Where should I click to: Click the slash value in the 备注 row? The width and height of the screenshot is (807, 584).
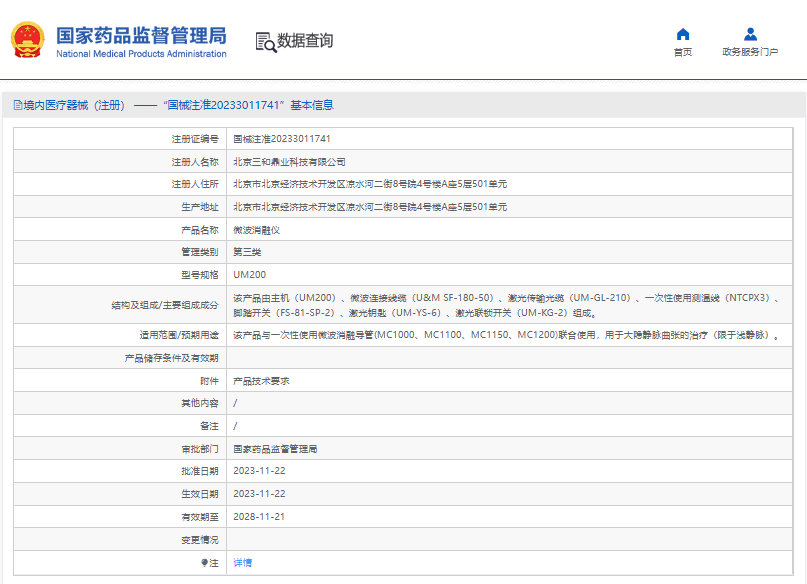(235, 426)
